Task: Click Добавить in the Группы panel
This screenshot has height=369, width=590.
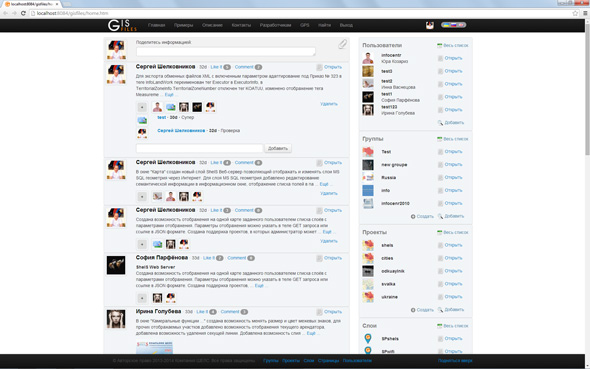Action: [x=454, y=216]
